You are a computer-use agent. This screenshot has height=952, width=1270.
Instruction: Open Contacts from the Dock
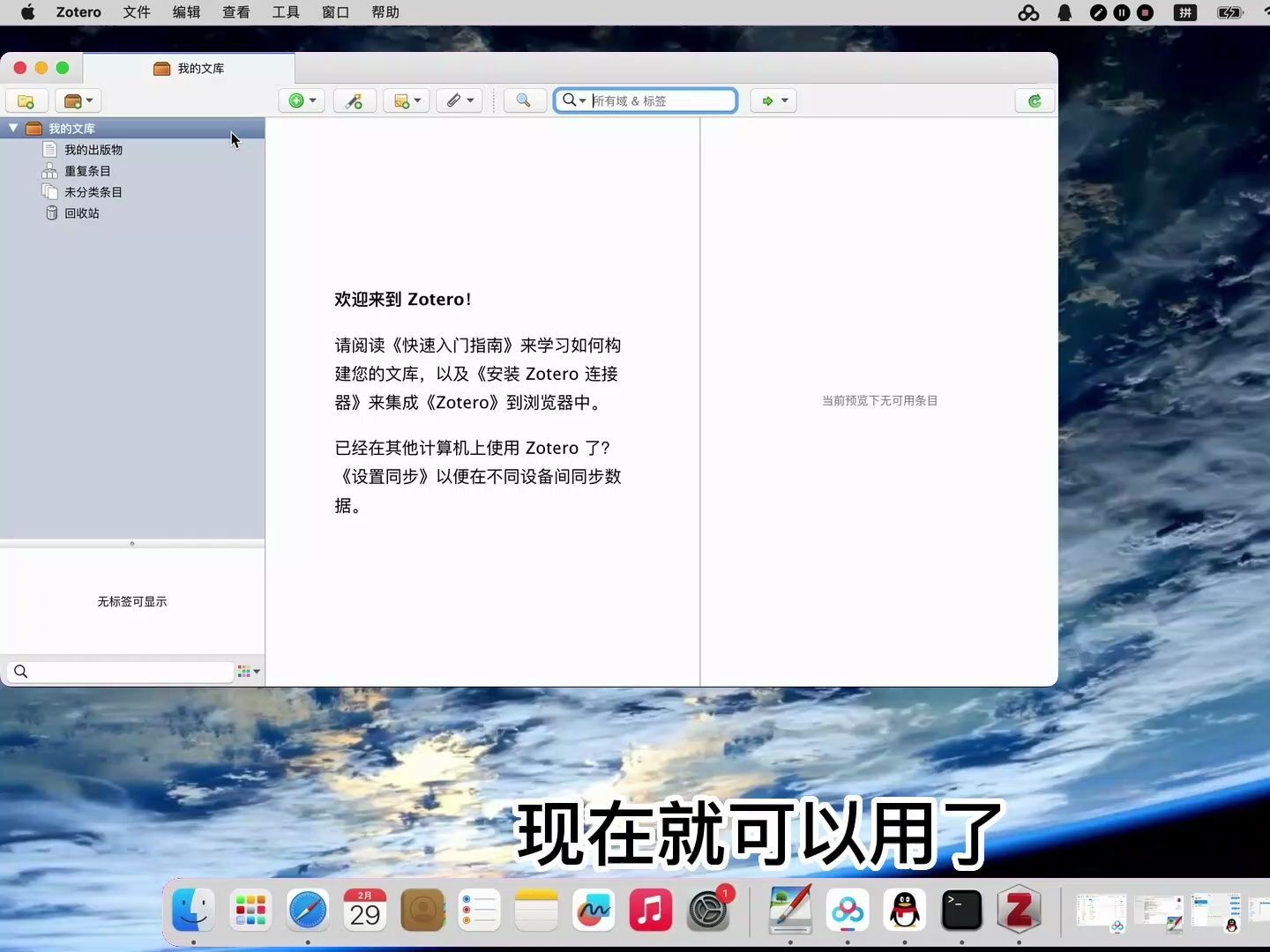click(x=422, y=910)
